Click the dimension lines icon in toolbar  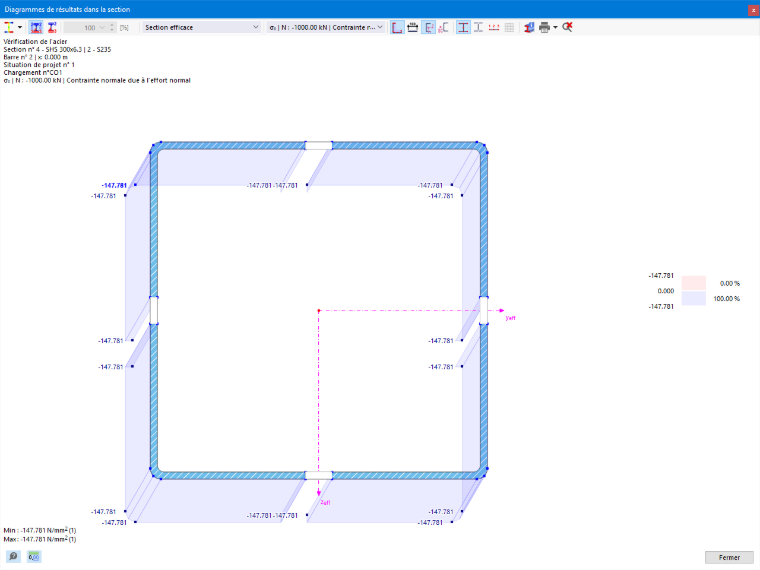[412, 28]
